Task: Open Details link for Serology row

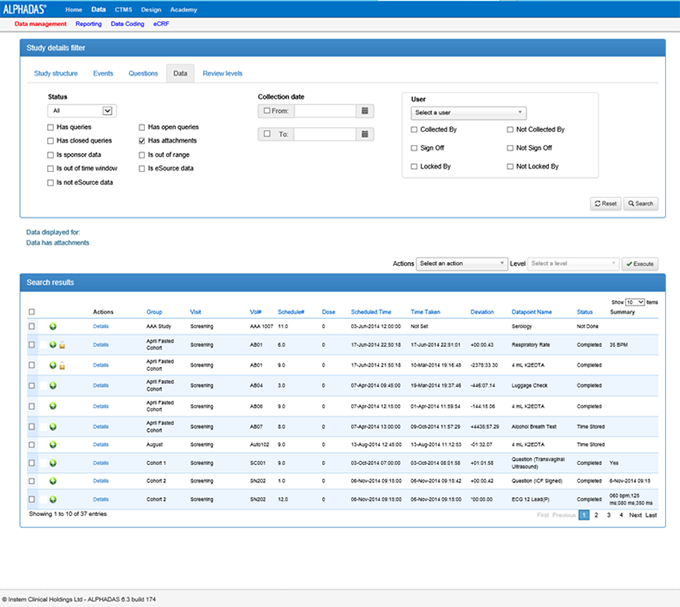Action: pyautogui.click(x=101, y=326)
